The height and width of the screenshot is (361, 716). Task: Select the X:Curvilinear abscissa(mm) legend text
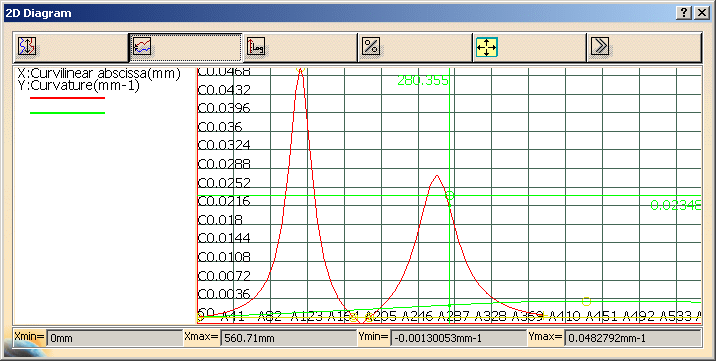point(99,73)
